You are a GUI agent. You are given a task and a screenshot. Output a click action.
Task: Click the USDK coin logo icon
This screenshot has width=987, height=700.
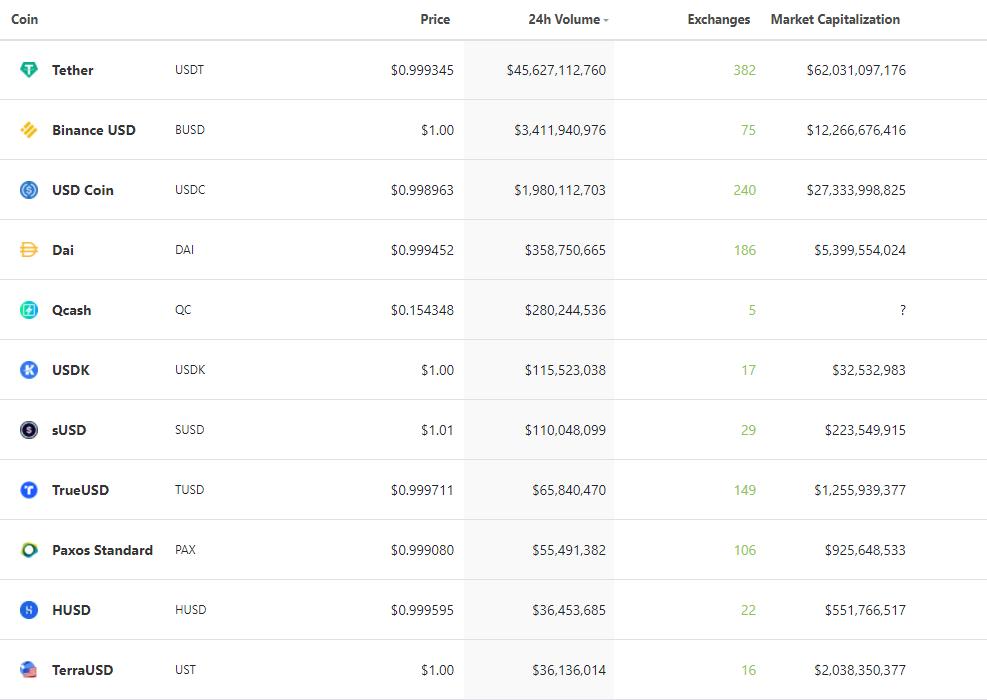pyautogui.click(x=29, y=370)
